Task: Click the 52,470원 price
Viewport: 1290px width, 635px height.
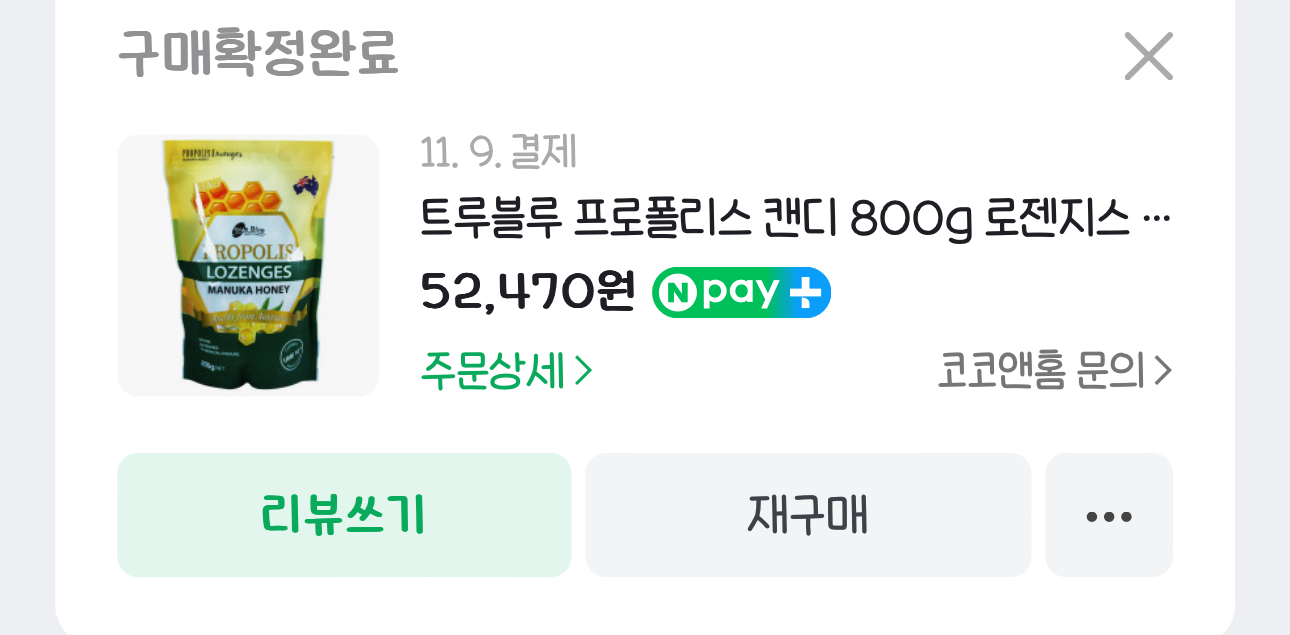Action: [x=528, y=292]
